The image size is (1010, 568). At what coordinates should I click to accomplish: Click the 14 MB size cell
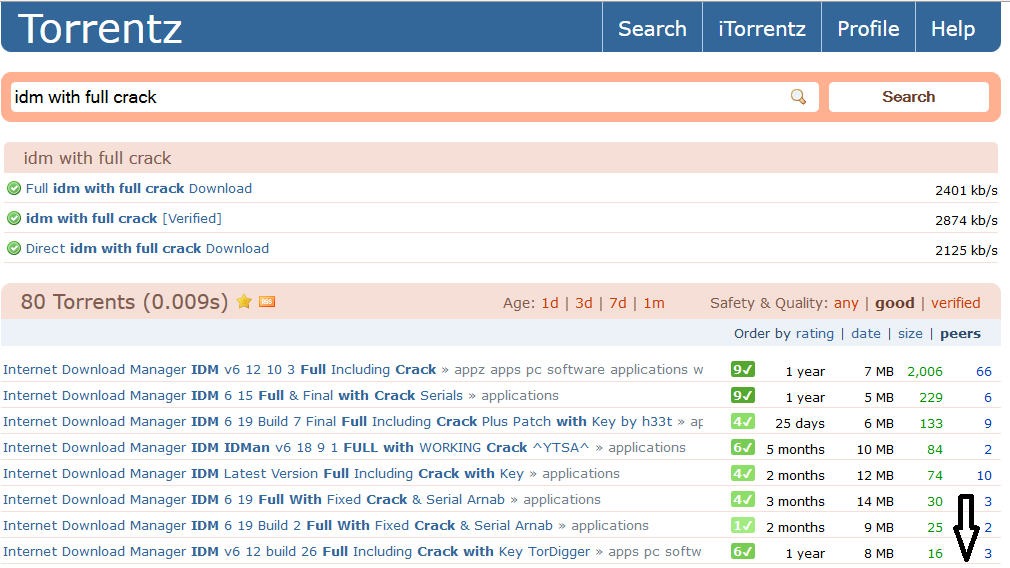[875, 502]
